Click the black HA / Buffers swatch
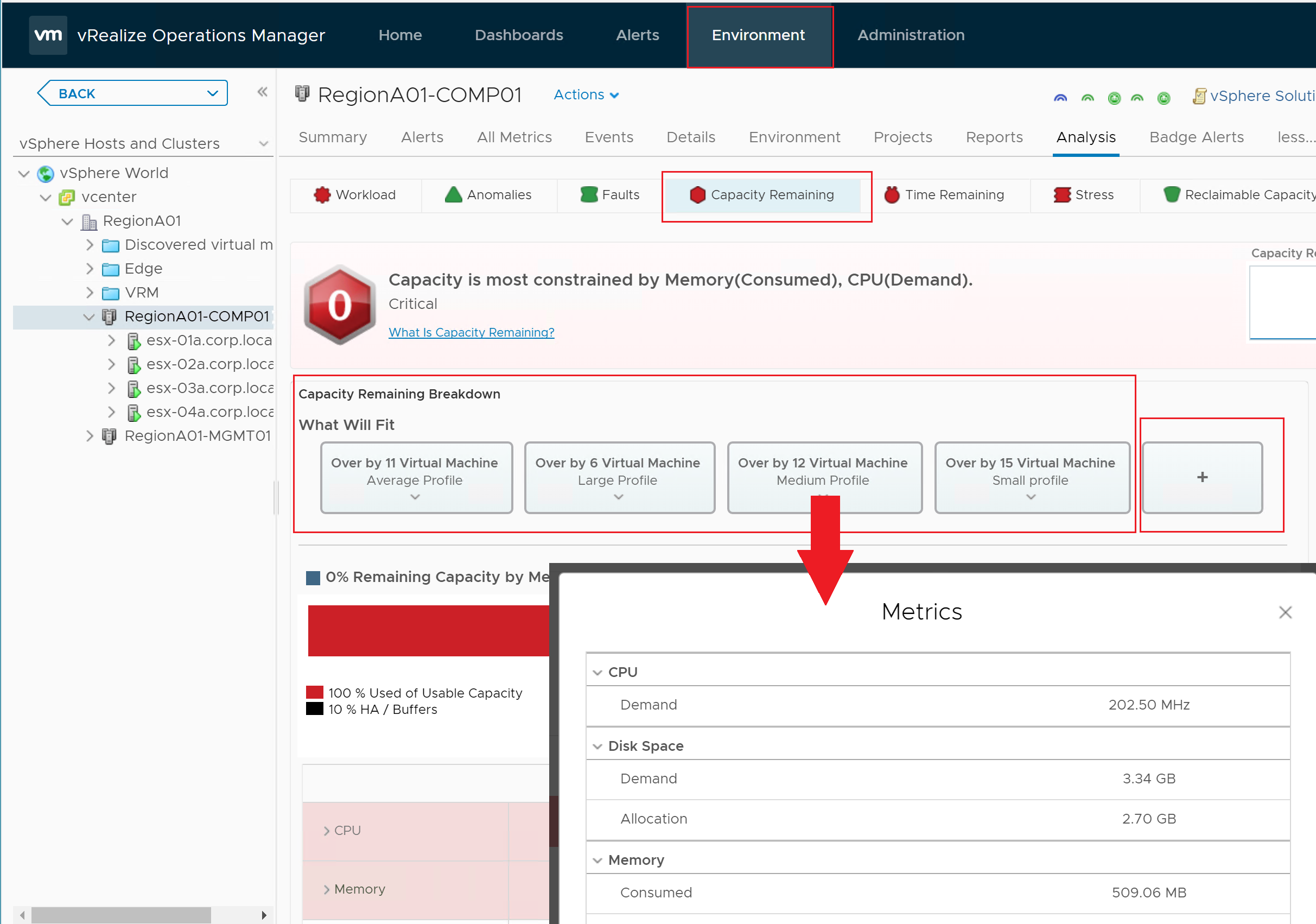 click(315, 709)
